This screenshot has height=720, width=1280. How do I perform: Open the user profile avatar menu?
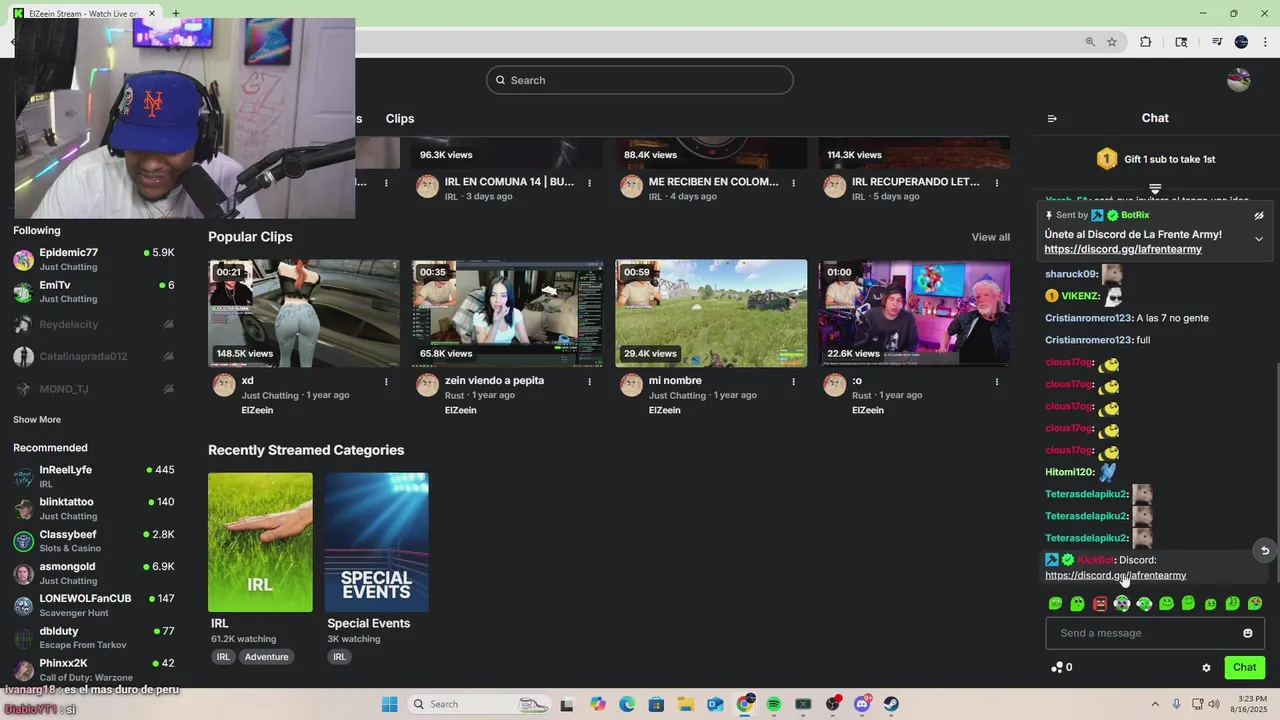click(1239, 80)
